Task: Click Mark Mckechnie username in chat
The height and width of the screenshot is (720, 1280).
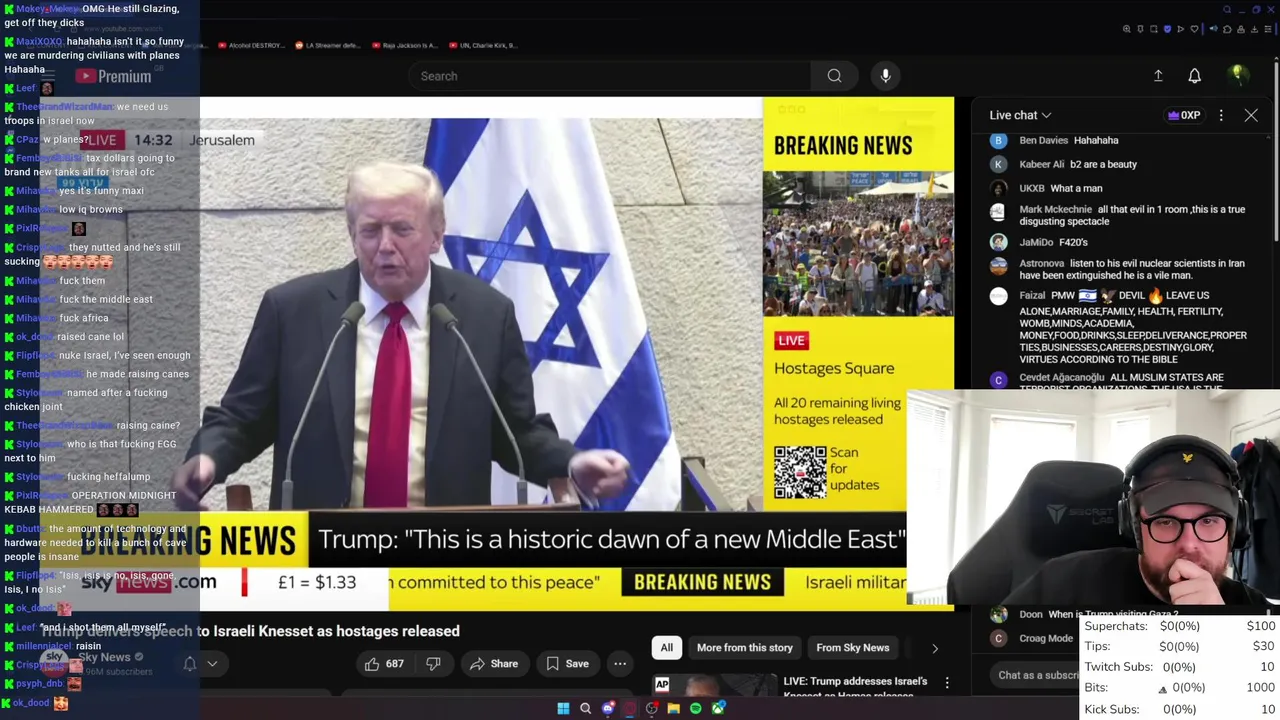Action: coord(1056,209)
